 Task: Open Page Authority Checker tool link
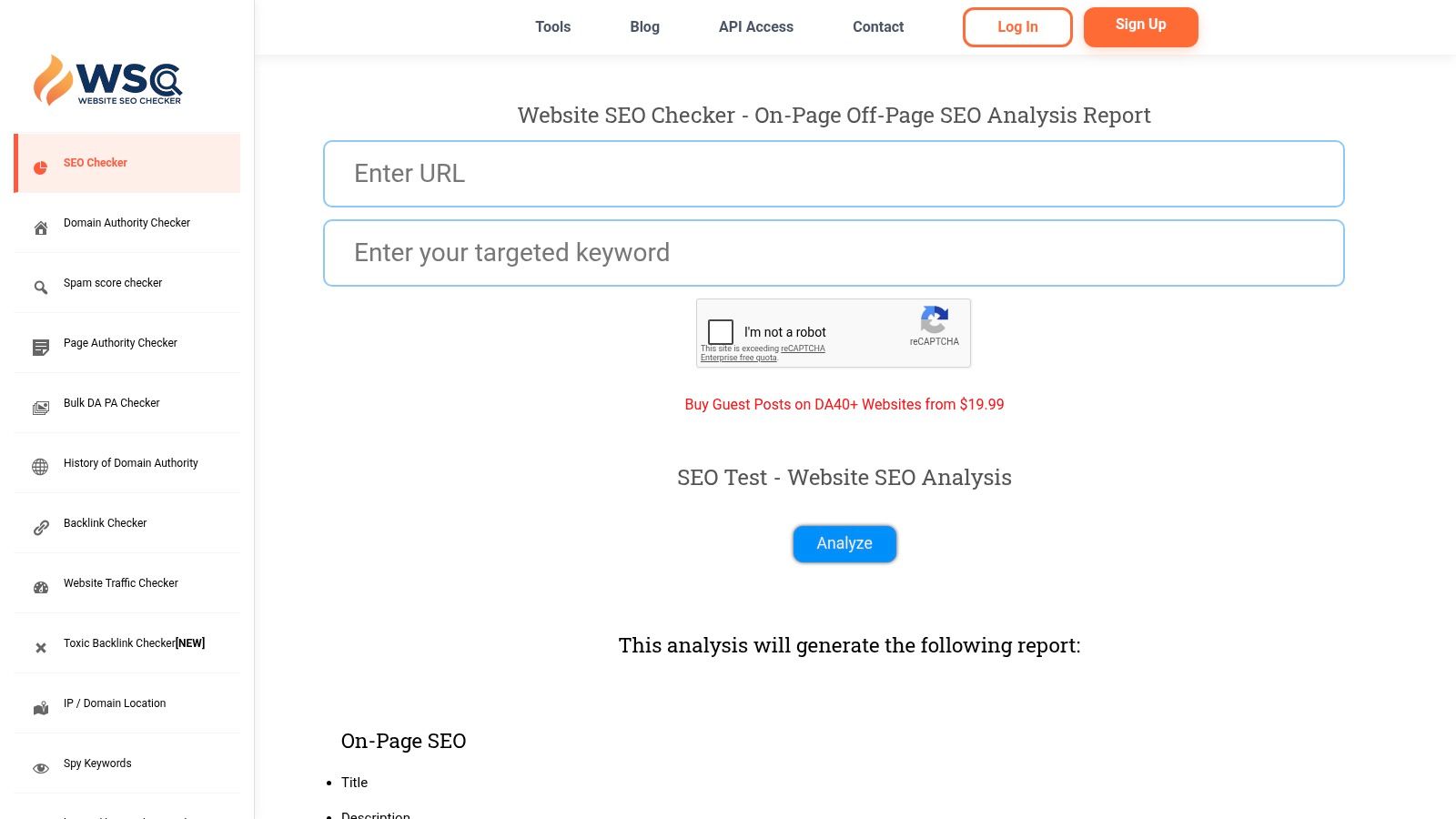tap(127, 343)
